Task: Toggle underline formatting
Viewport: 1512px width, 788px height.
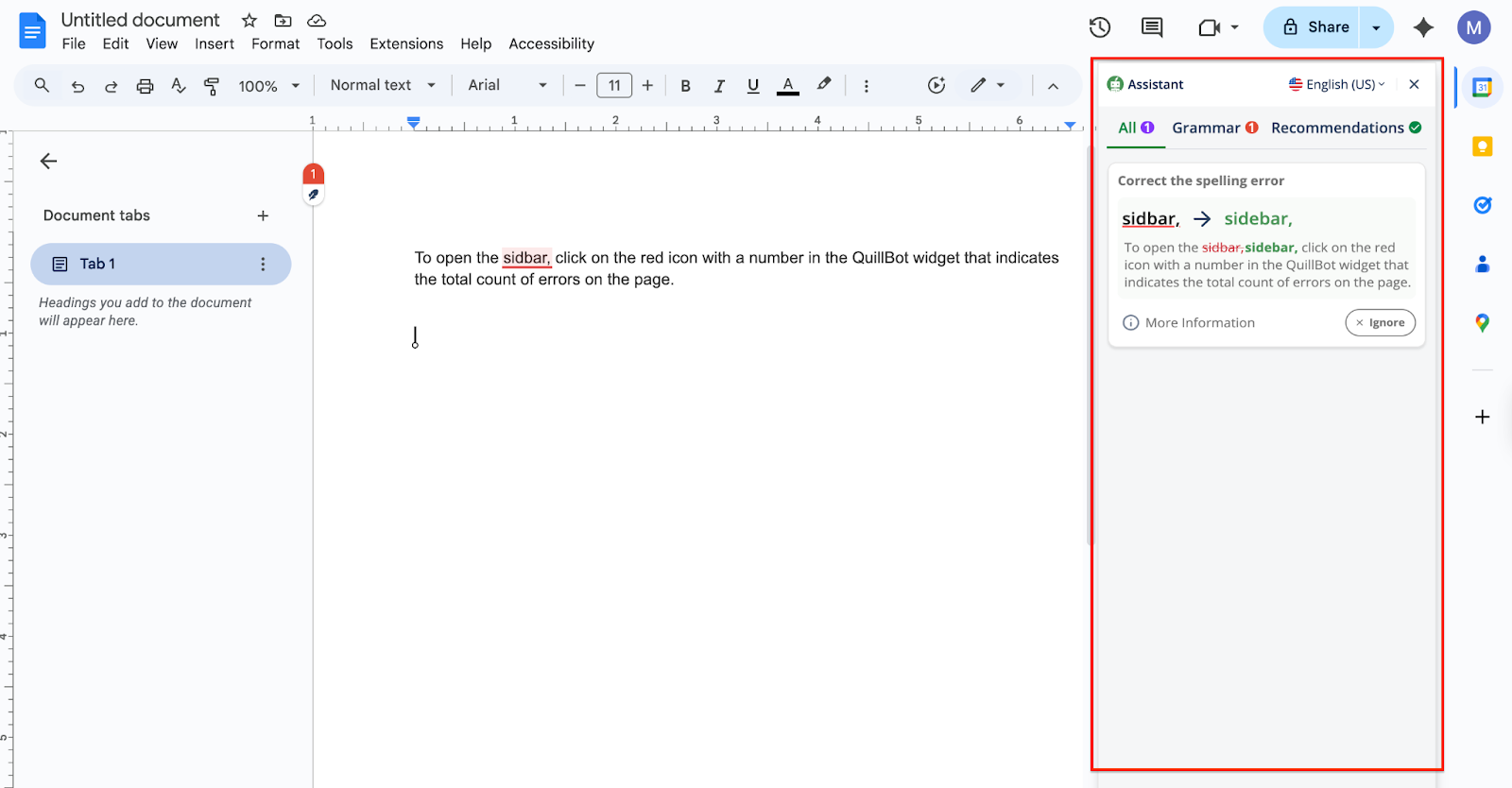Action: coord(753,86)
